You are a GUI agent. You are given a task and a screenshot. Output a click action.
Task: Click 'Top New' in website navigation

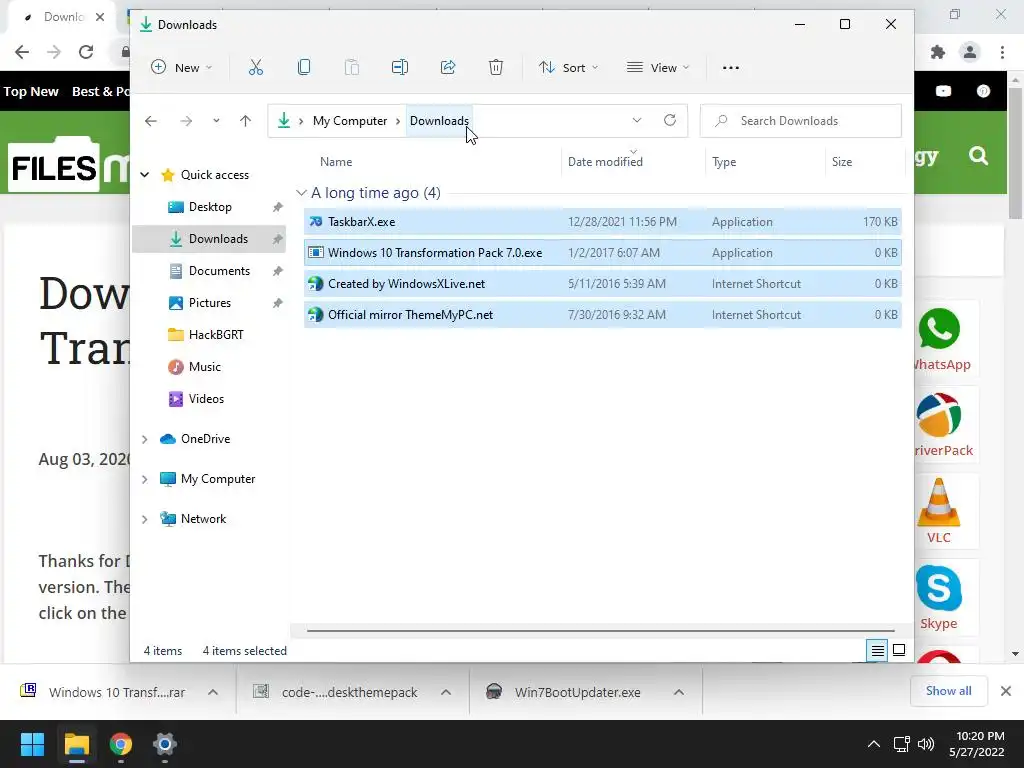coord(31,91)
